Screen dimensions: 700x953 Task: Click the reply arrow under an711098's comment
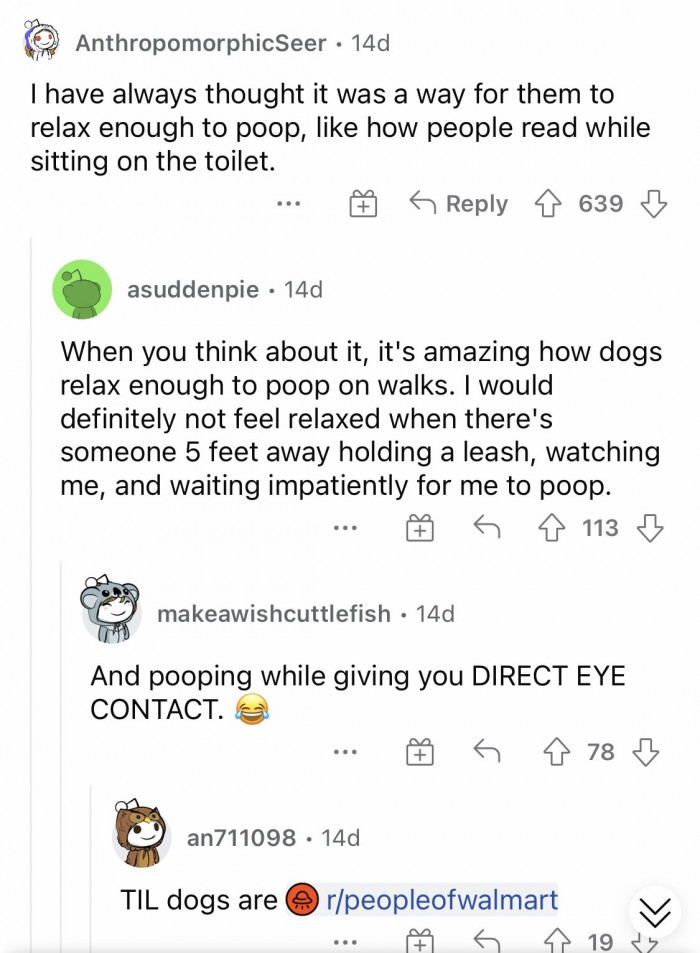pyautogui.click(x=487, y=940)
